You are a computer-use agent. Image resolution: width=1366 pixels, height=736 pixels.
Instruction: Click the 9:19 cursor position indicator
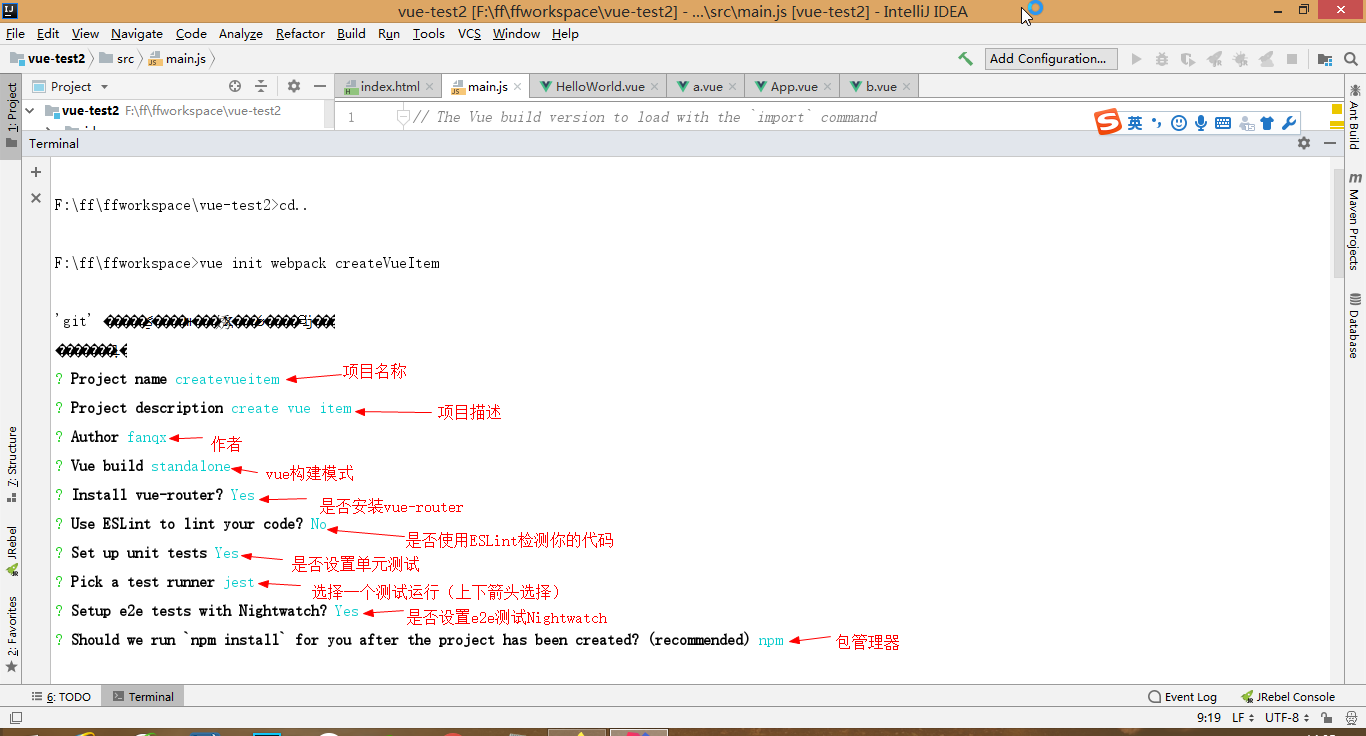[x=1209, y=718]
